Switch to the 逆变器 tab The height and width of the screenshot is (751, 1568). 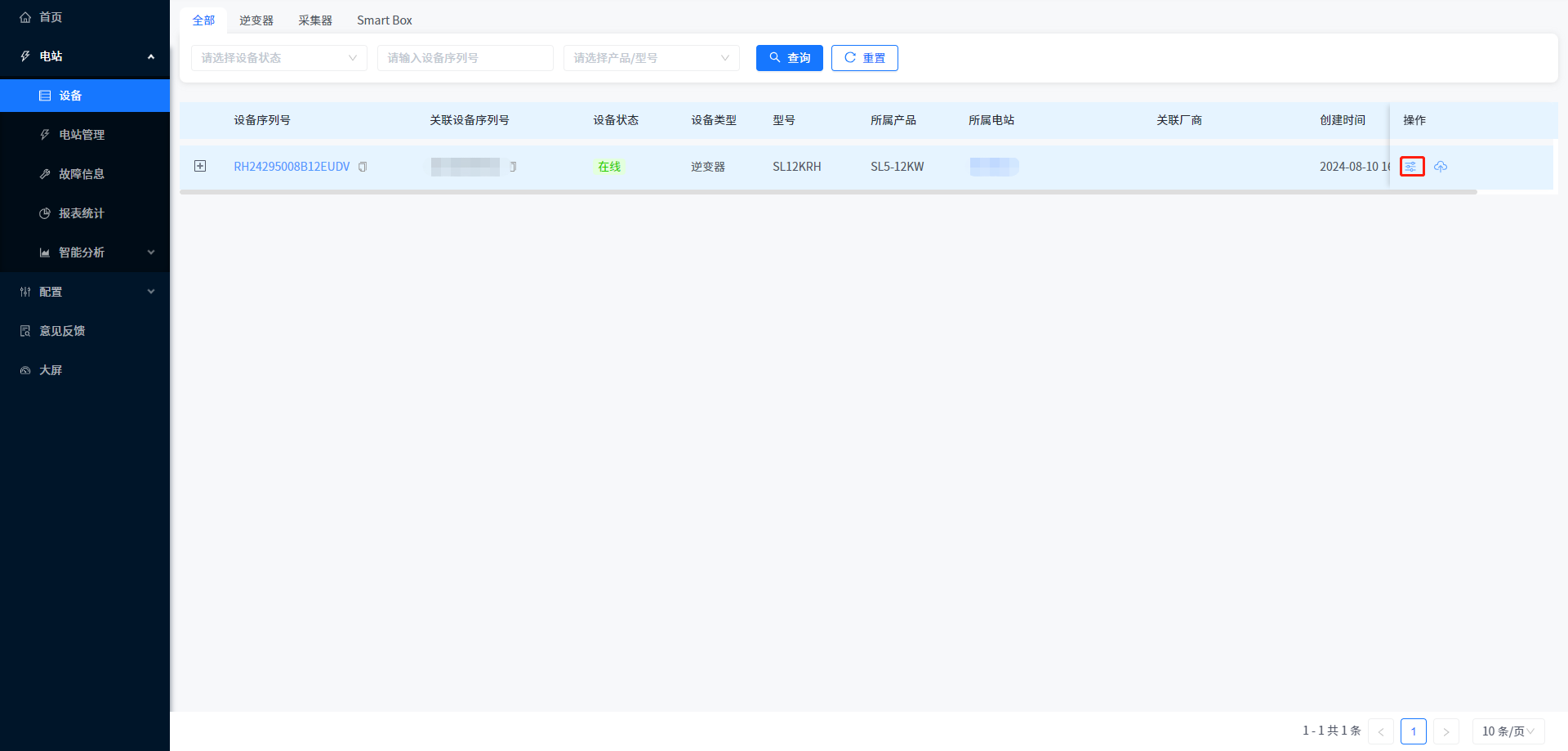[256, 20]
